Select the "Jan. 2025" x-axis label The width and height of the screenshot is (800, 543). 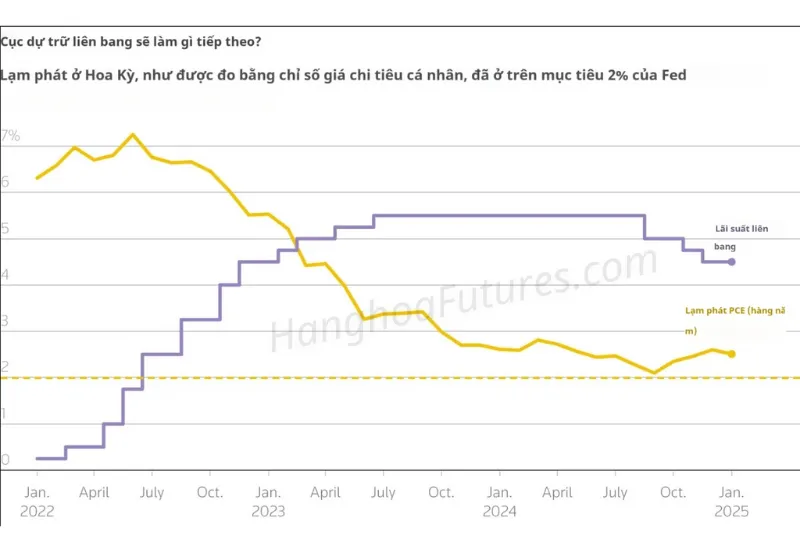(x=731, y=501)
